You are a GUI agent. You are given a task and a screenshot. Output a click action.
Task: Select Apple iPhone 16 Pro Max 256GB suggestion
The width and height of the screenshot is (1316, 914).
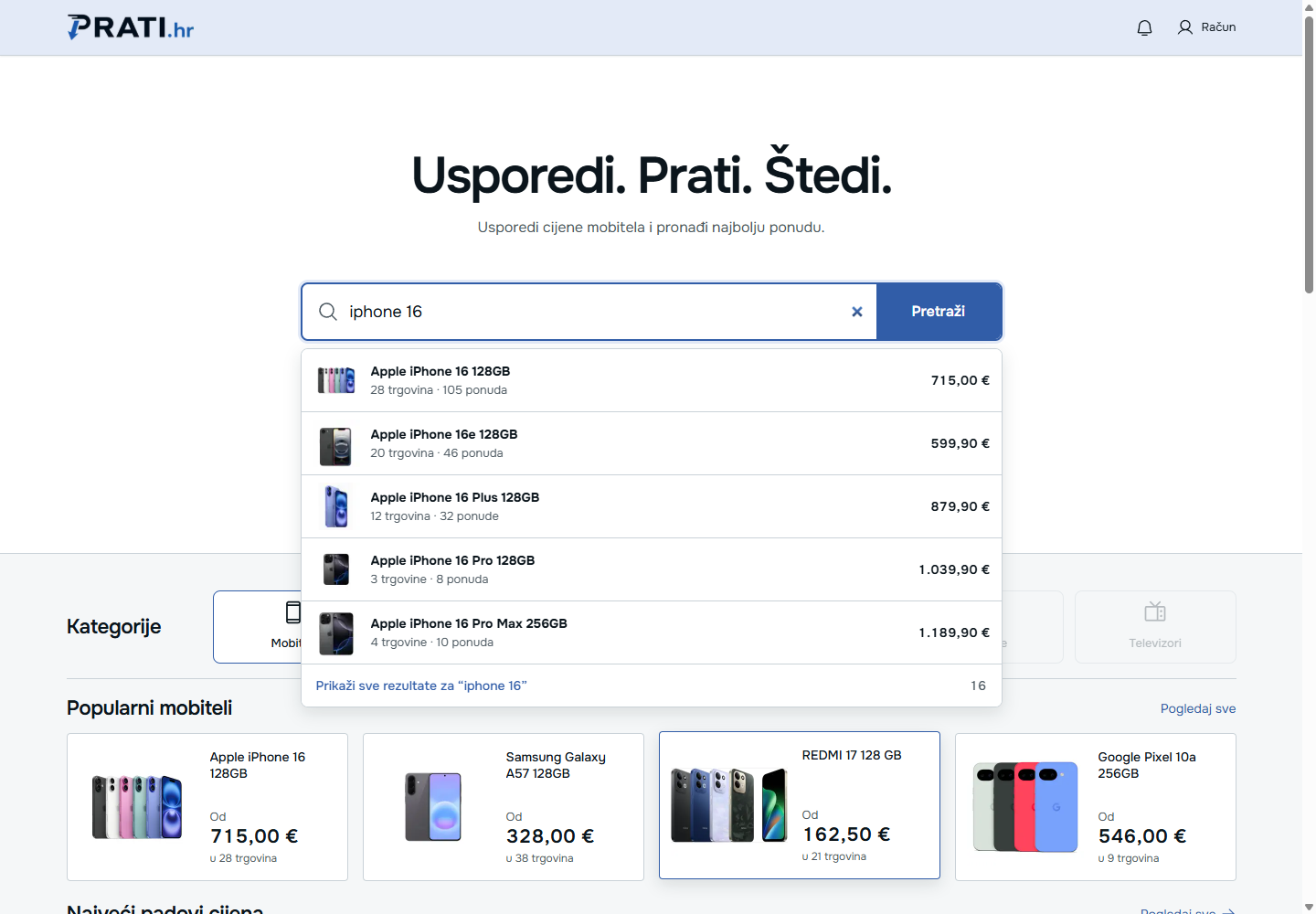652,632
